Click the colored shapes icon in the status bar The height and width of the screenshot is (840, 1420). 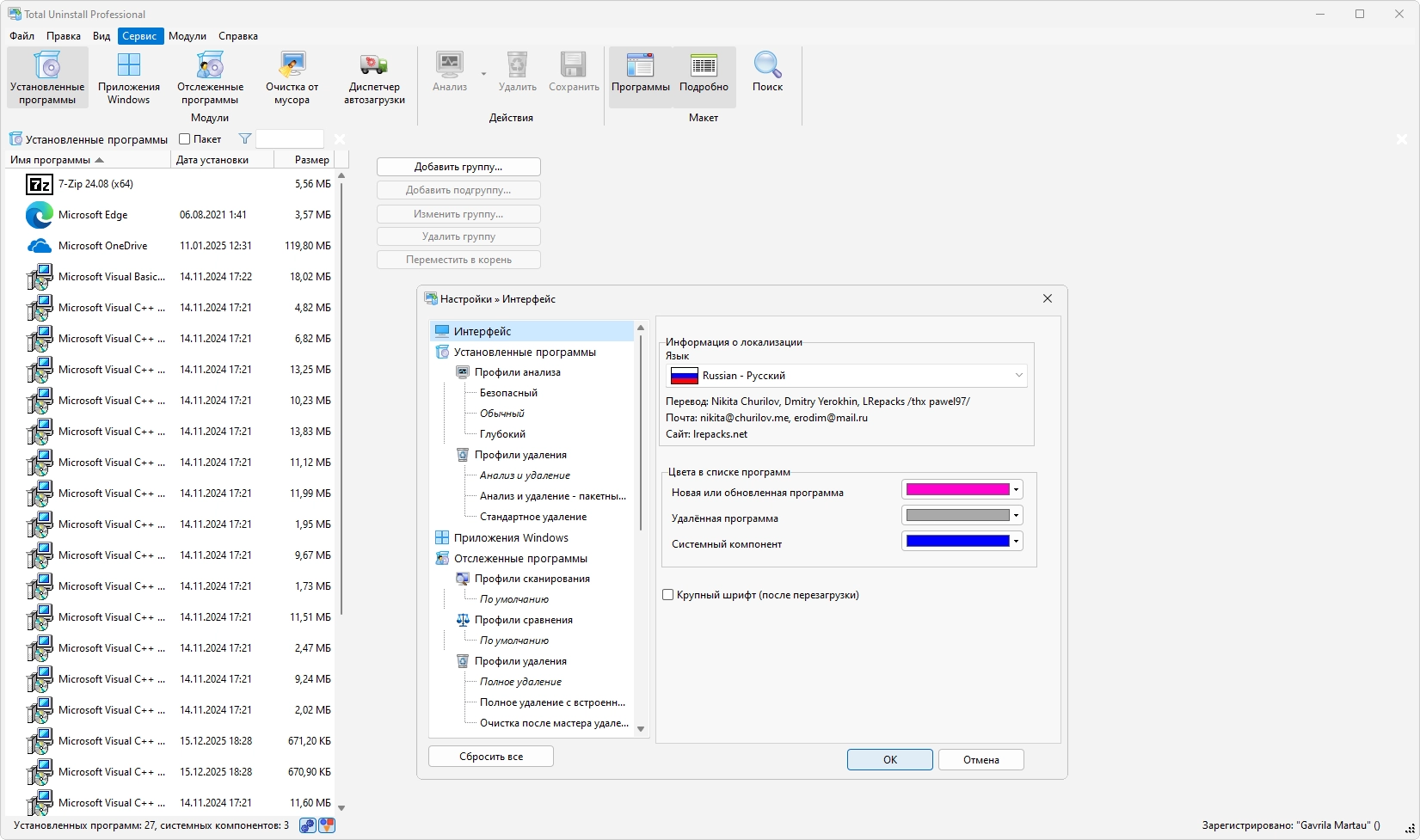[327, 825]
